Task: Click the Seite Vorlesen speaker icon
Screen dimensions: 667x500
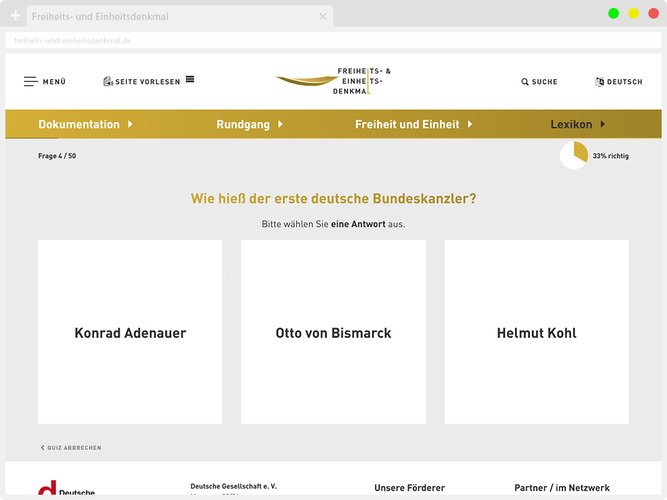Action: point(108,81)
